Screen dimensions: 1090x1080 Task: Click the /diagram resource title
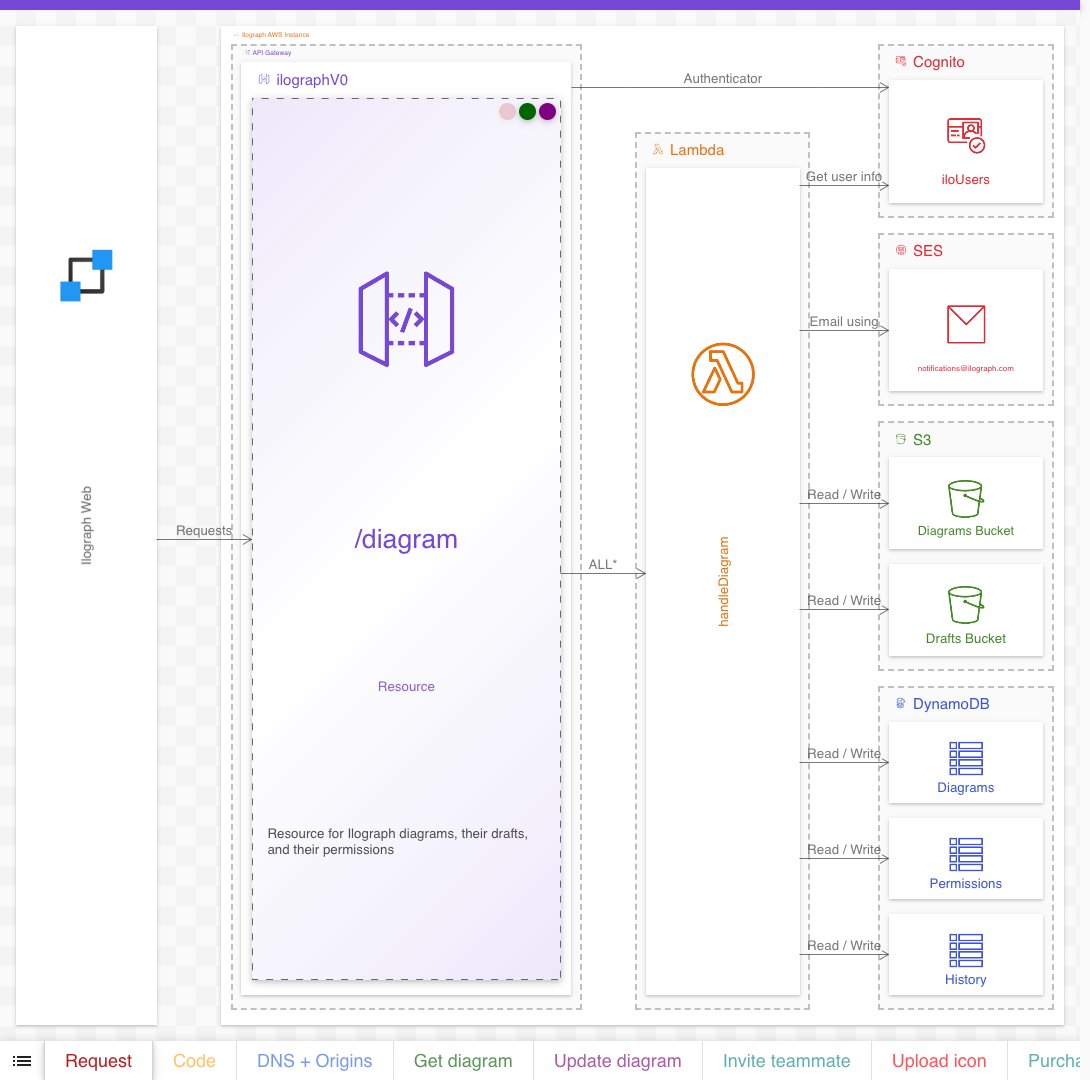click(406, 539)
